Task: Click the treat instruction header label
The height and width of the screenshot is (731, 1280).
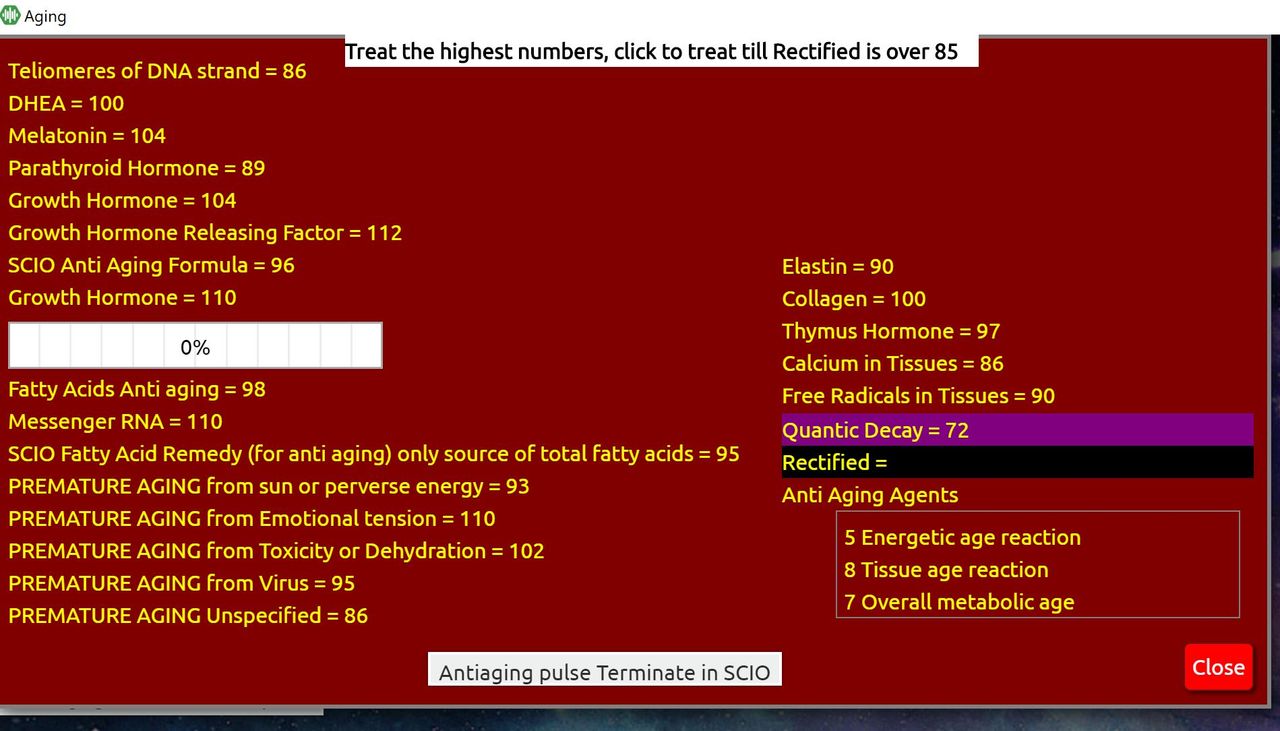Action: tap(651, 52)
